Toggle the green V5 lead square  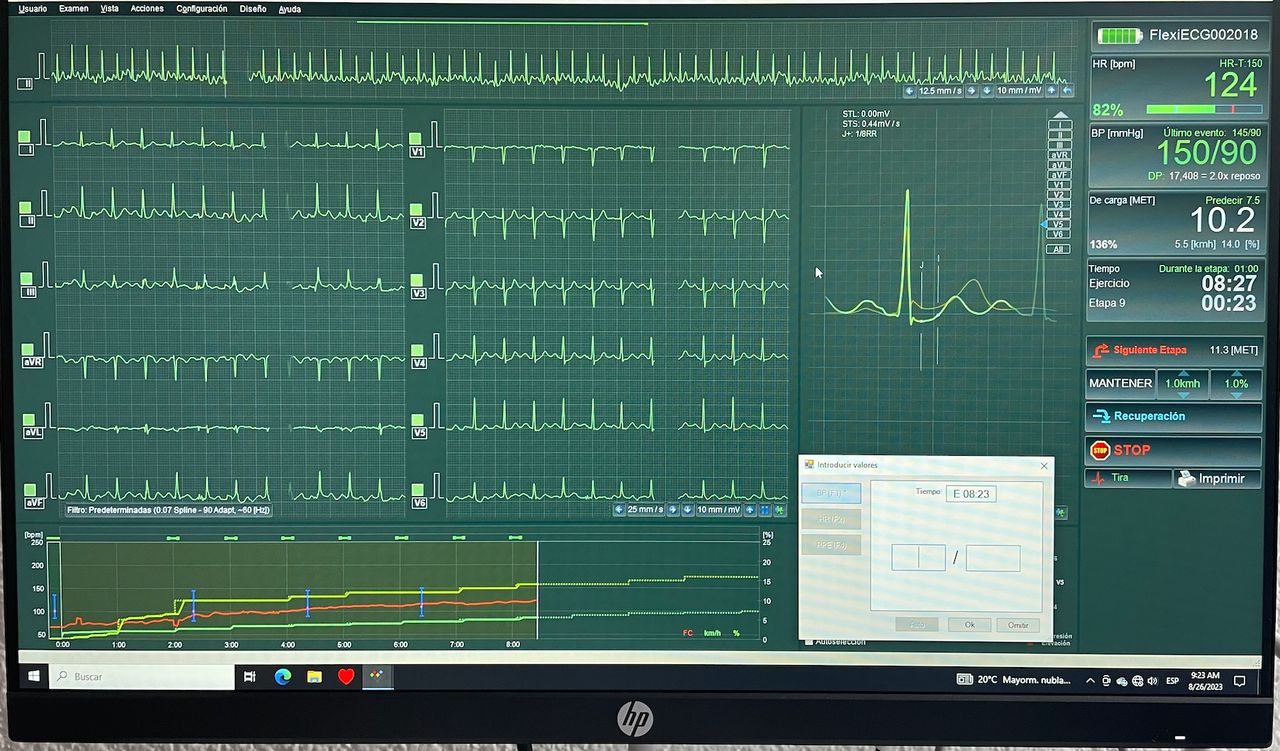pyautogui.click(x=416, y=419)
